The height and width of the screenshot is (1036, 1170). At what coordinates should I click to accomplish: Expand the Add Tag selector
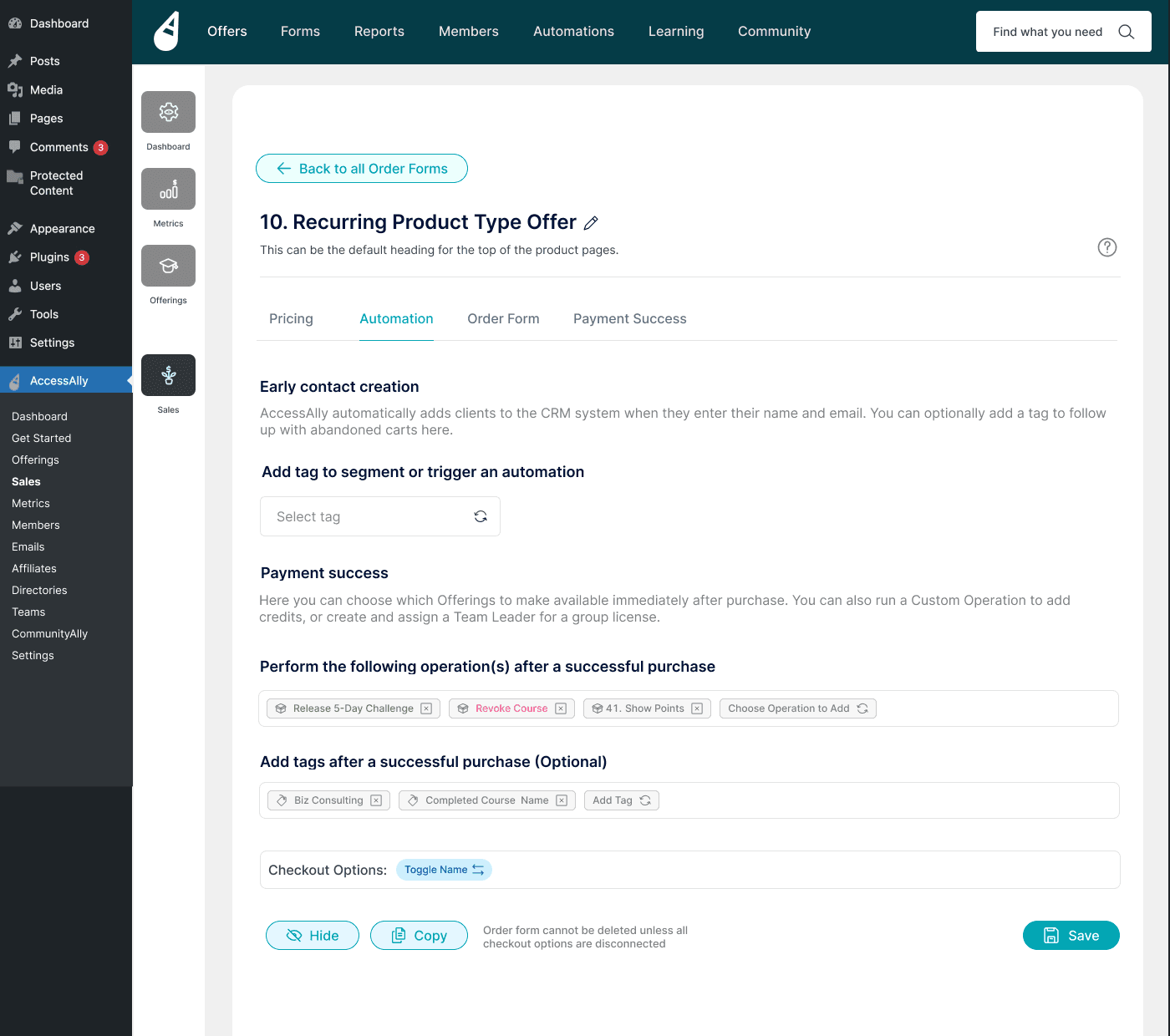621,800
